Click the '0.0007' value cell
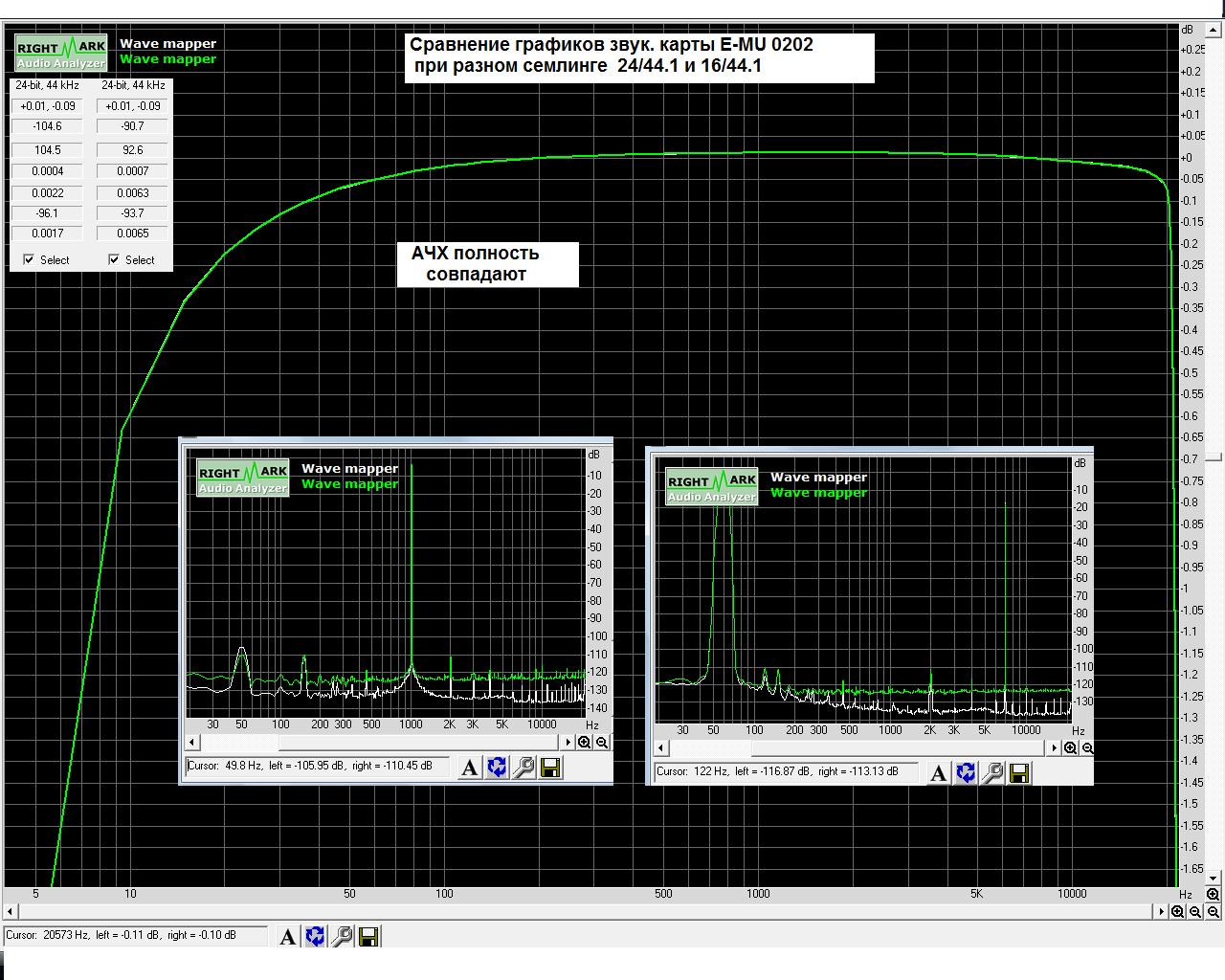 (133, 171)
